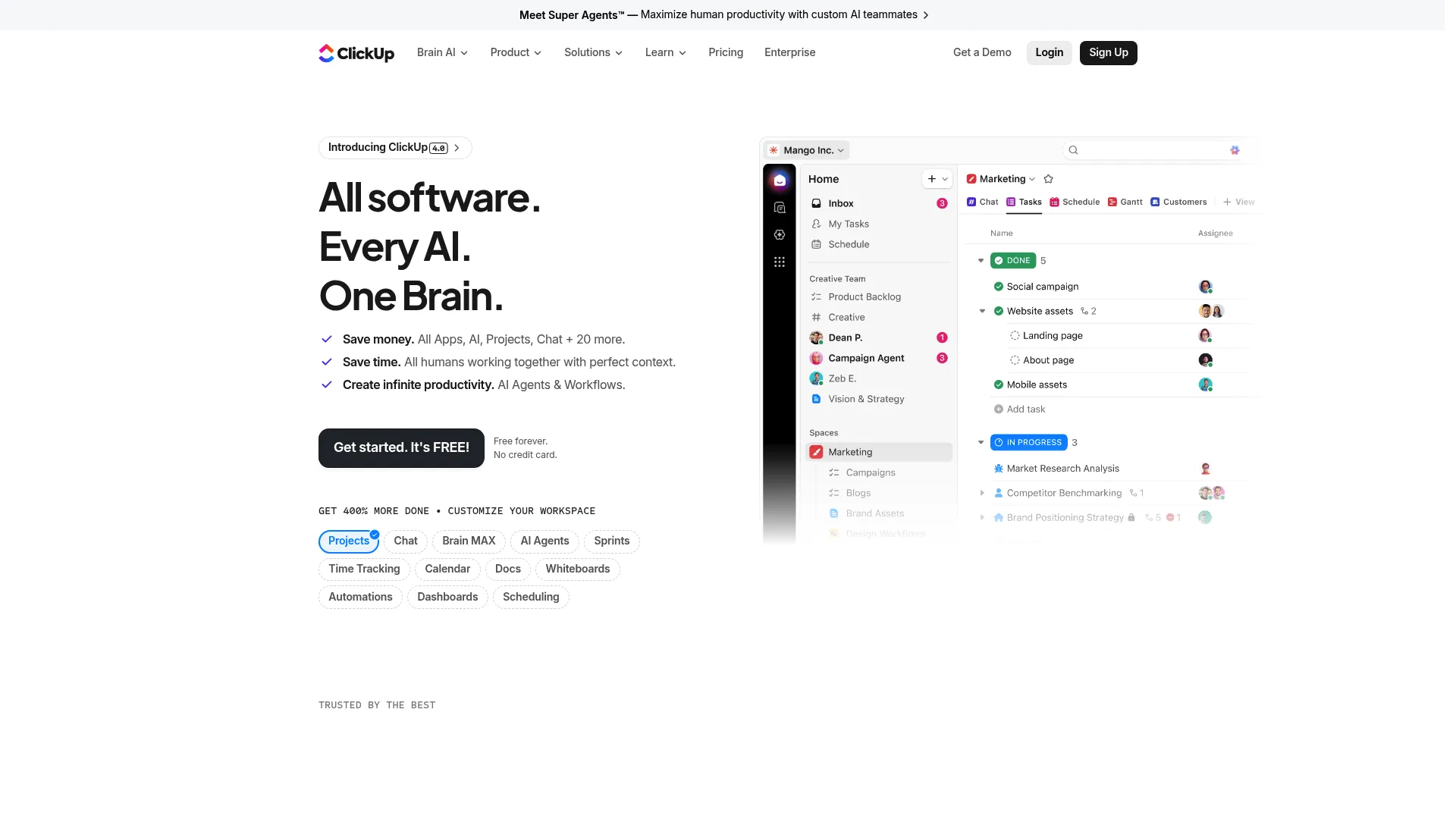The image size is (1456, 819).
Task: Open the Learn dropdown menu
Action: 665,53
